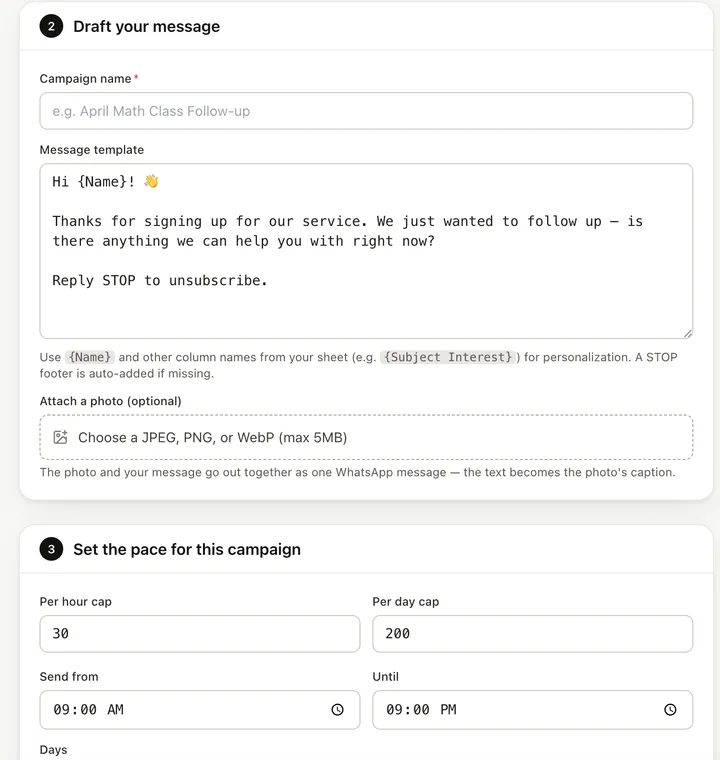Click inside the Message template text area

pos(366,251)
